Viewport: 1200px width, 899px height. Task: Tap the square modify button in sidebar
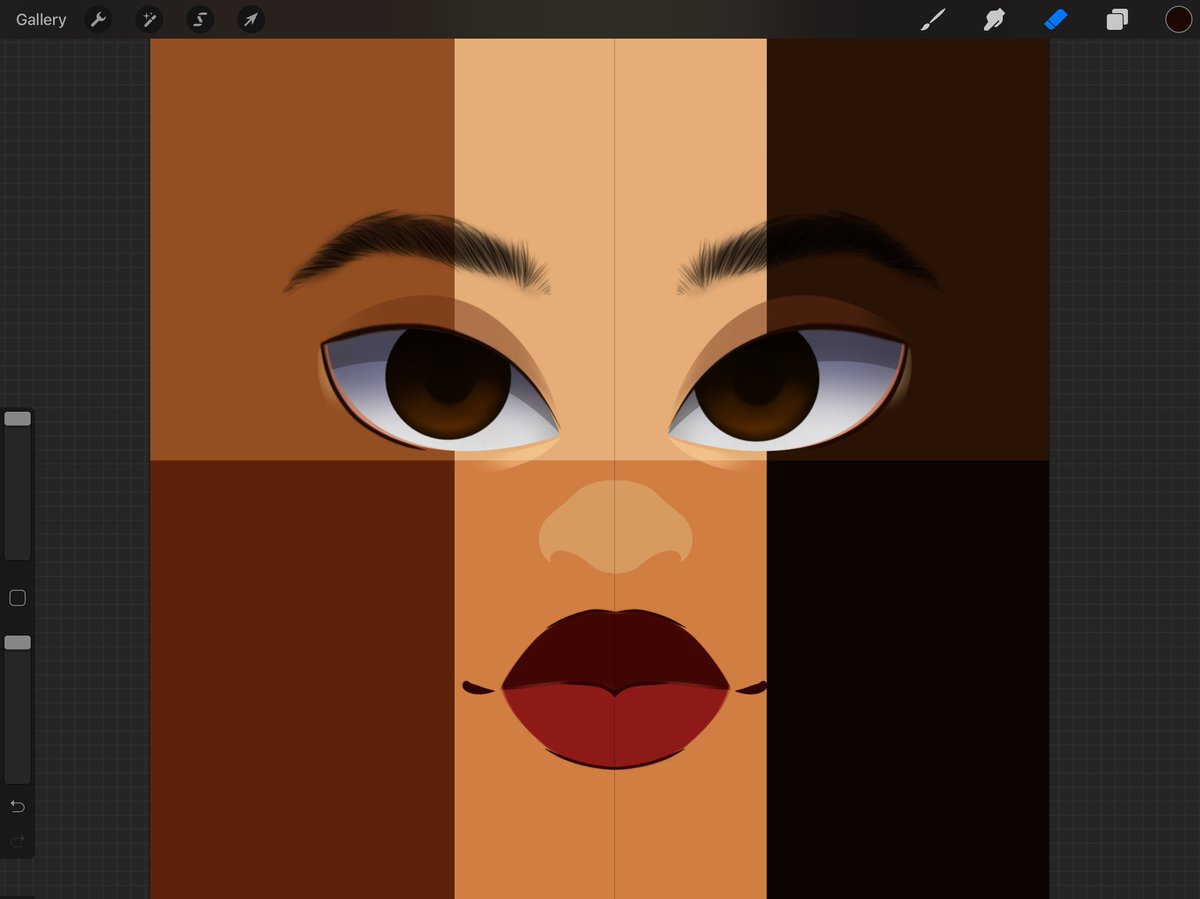tap(17, 598)
